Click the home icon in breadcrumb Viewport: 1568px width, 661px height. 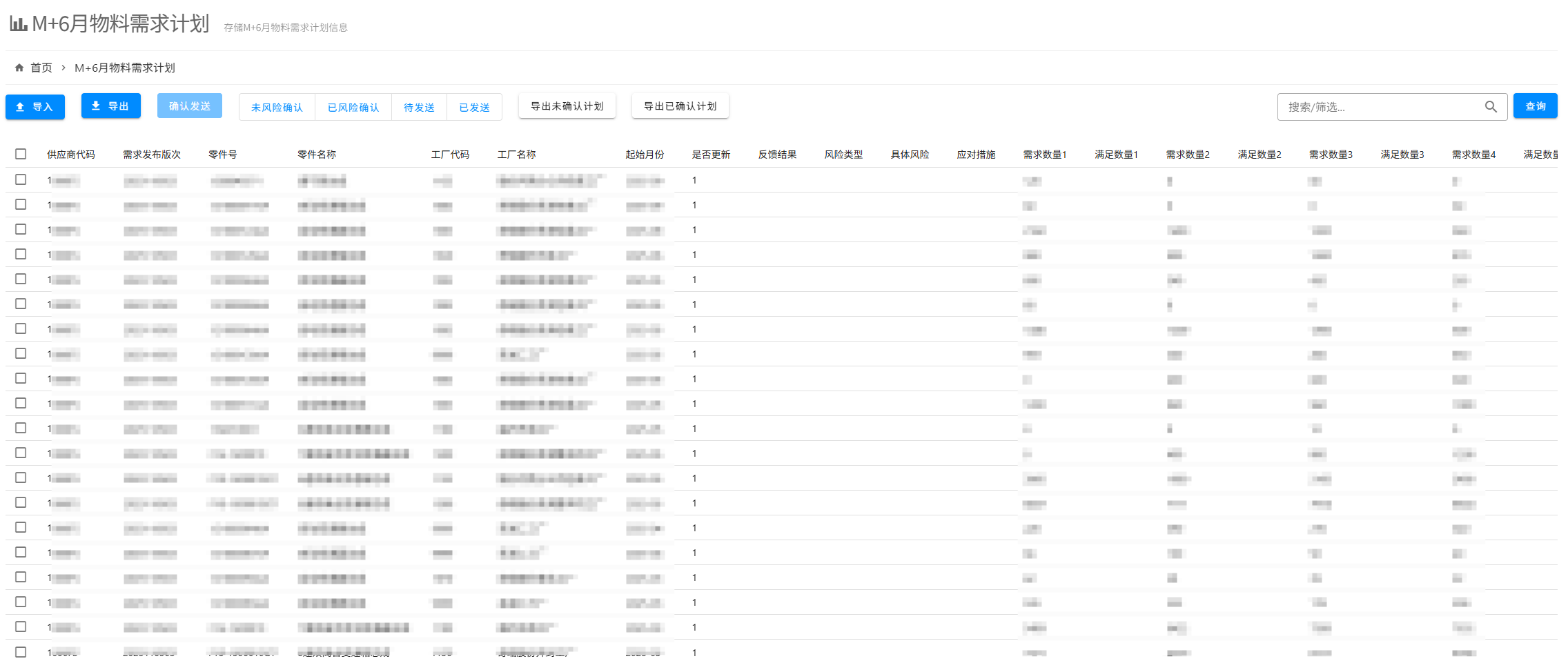click(x=19, y=68)
